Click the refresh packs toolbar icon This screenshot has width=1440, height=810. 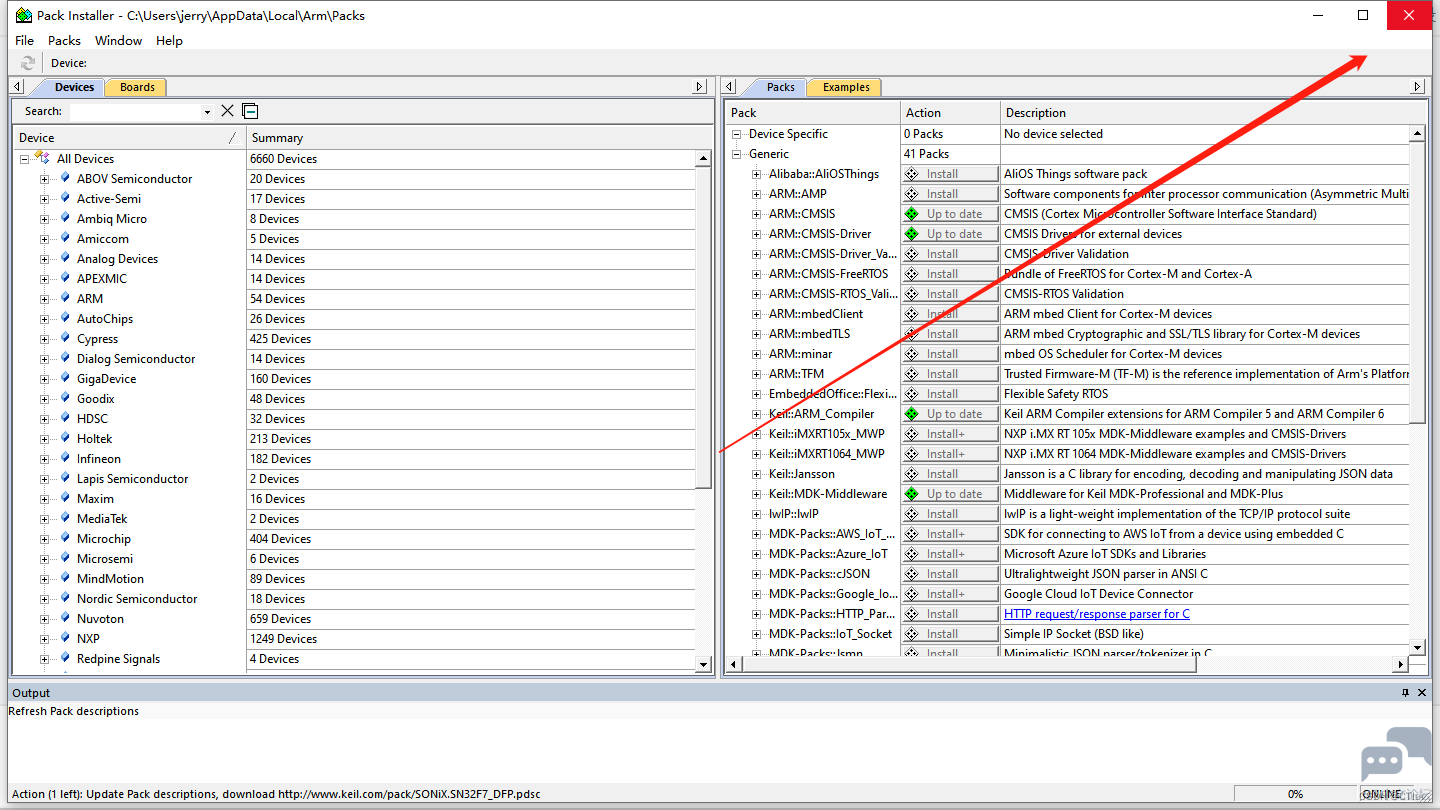pos(28,63)
